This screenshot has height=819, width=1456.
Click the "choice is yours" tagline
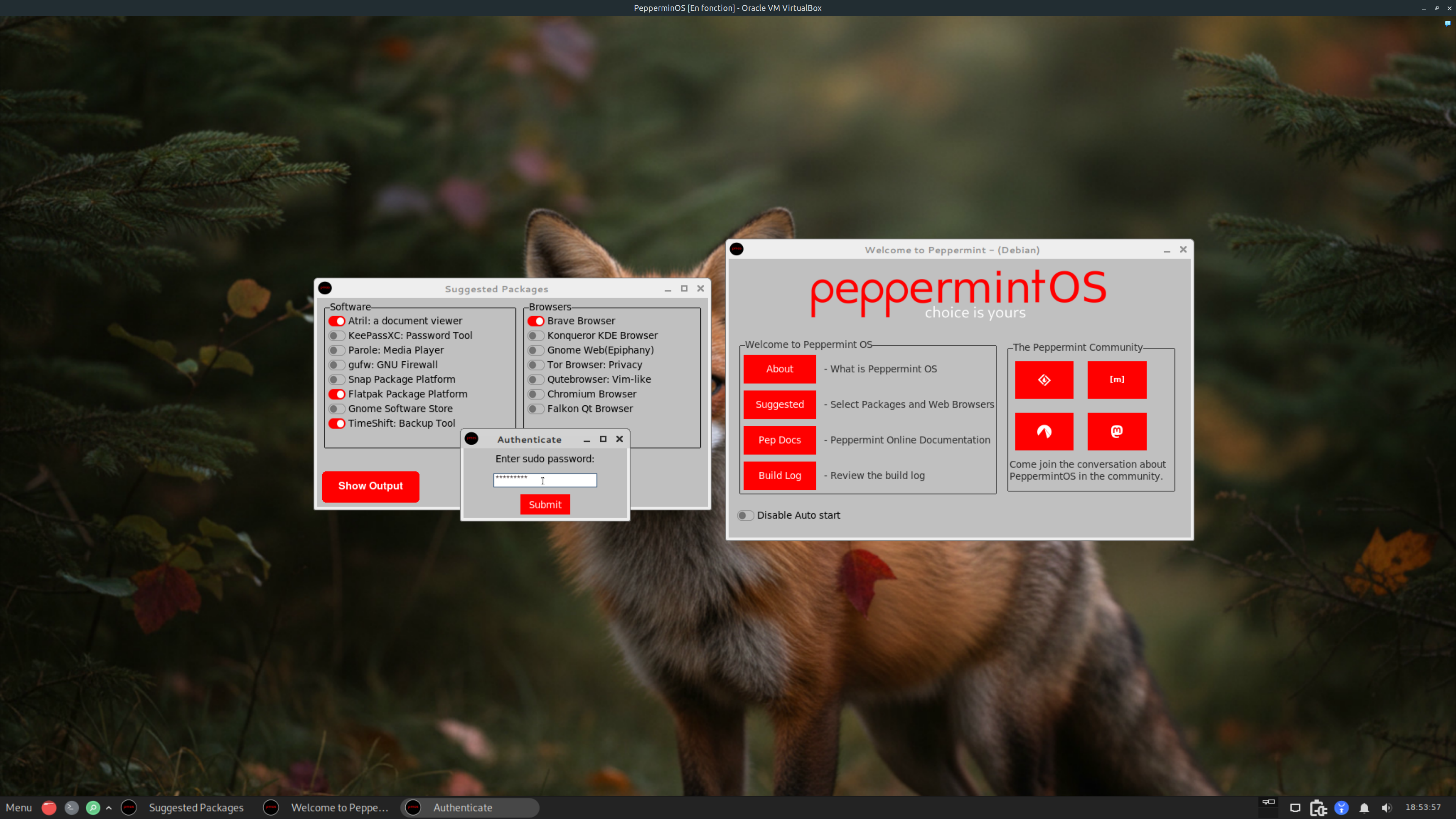pyautogui.click(x=975, y=312)
